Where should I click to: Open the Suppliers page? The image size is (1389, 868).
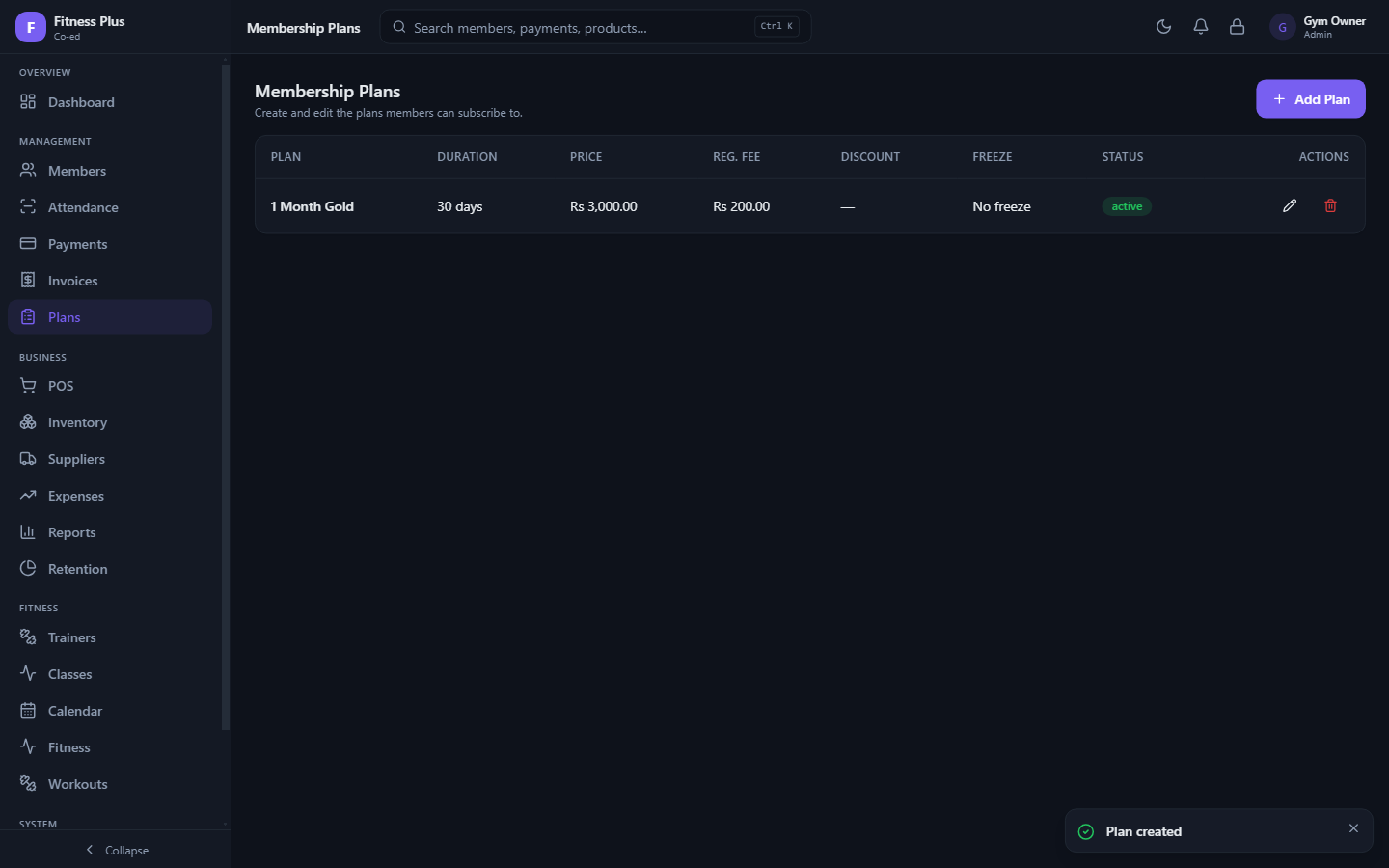pyautogui.click(x=110, y=459)
